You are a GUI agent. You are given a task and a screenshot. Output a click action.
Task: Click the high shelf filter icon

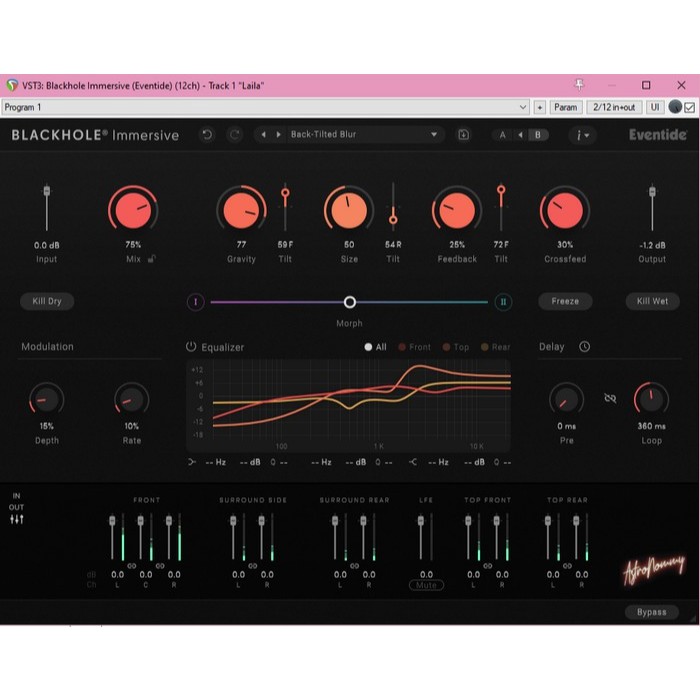click(413, 462)
